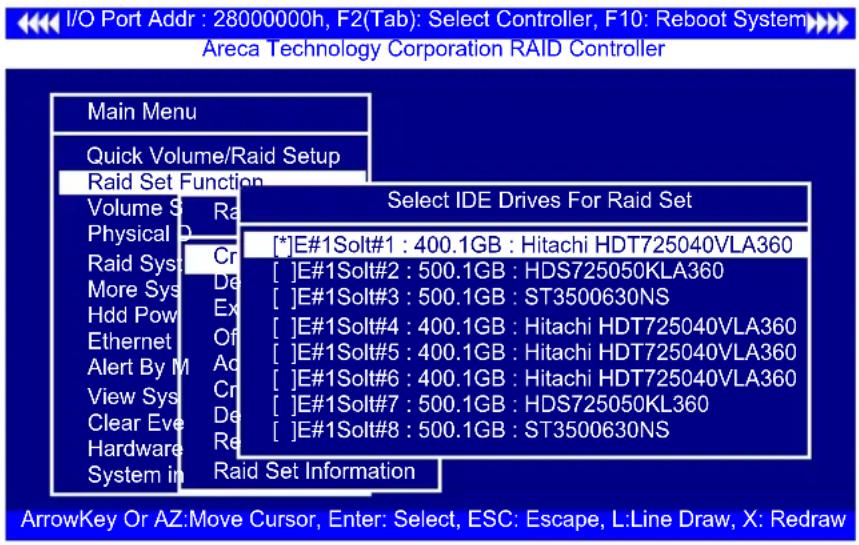This screenshot has height=545, width=859.
Task: Click Areca Technology Corporation RAID Controller heading
Action: click(433, 49)
